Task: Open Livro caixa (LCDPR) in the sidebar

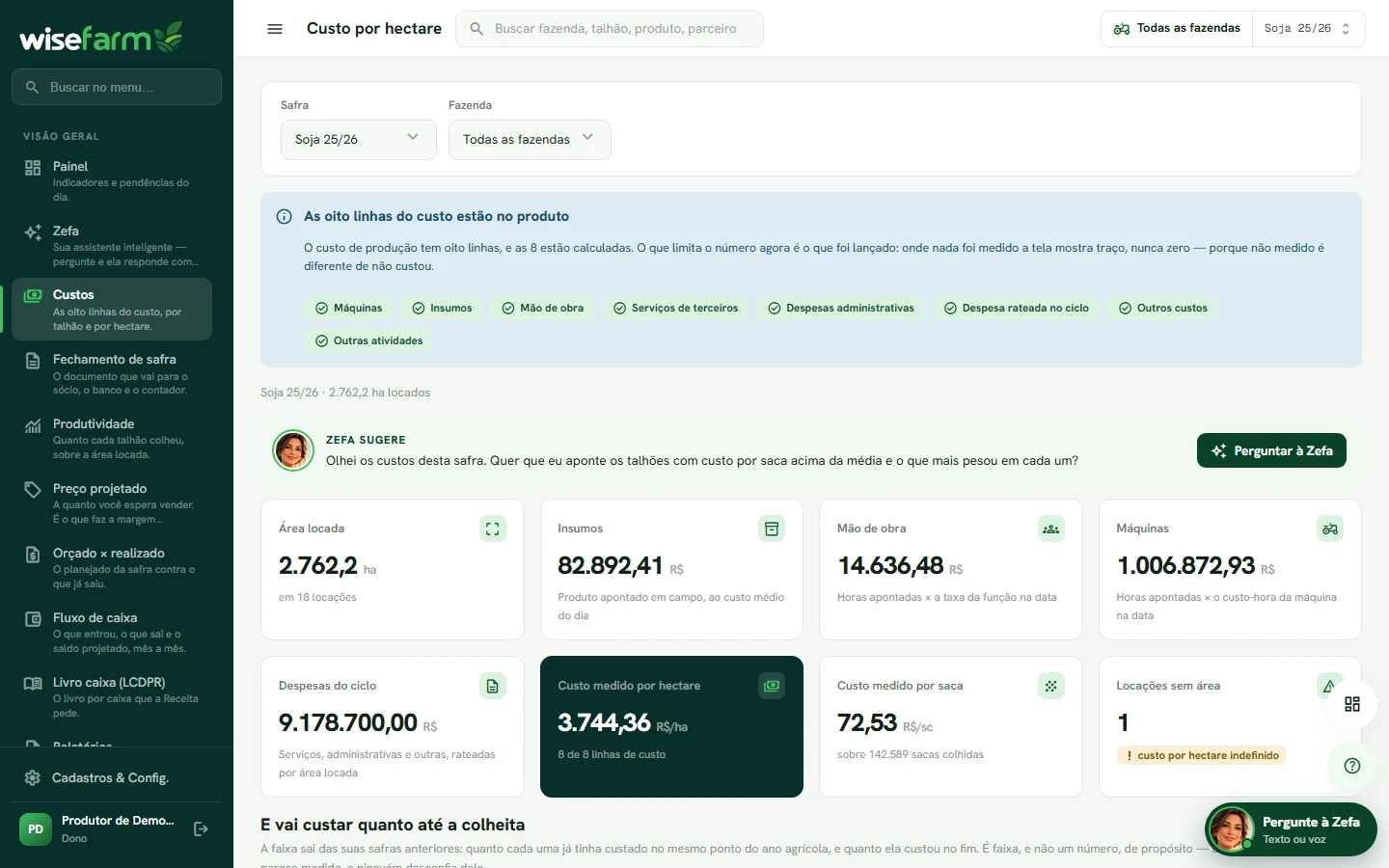Action: [112, 697]
